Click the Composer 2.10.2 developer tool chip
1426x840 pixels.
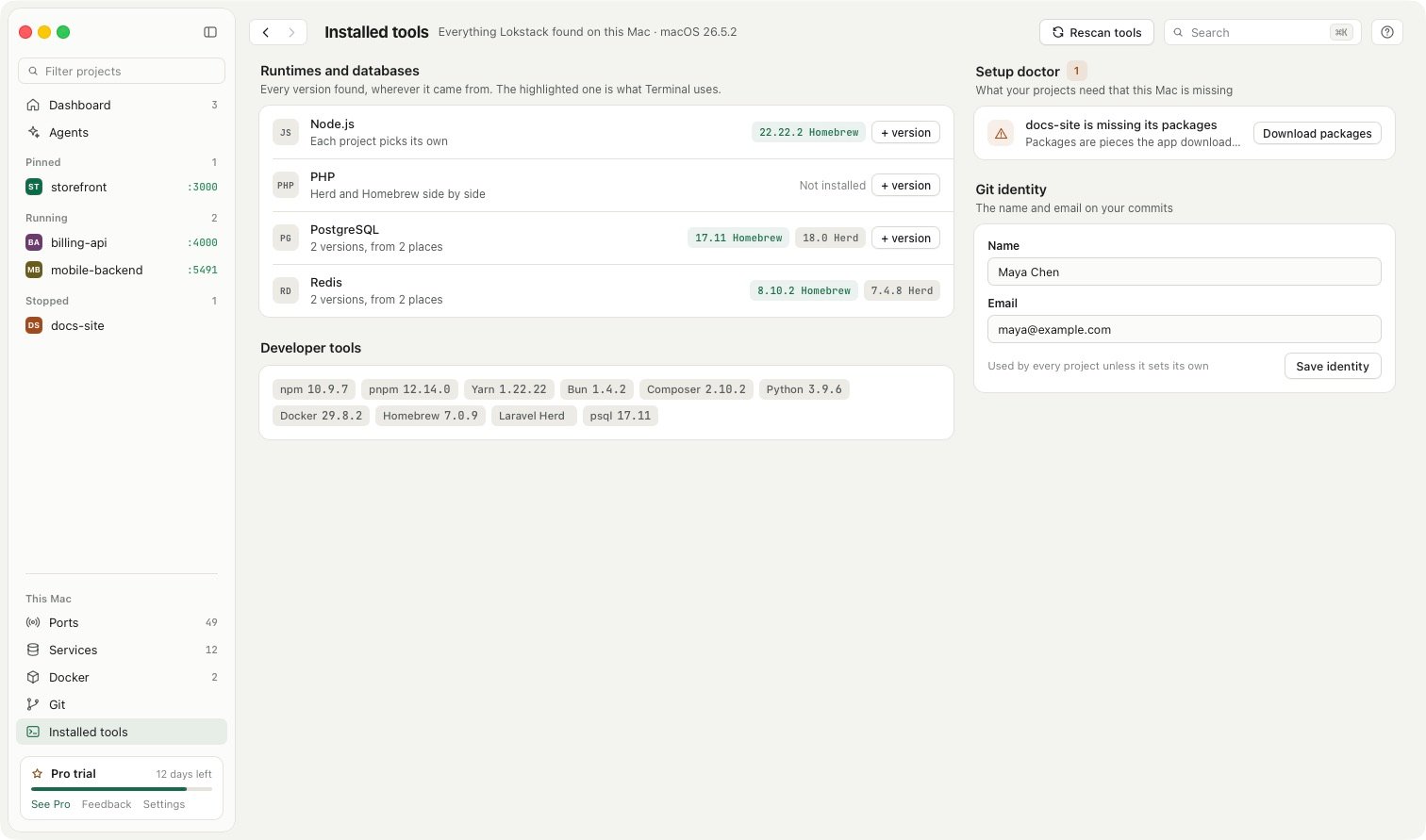696,389
